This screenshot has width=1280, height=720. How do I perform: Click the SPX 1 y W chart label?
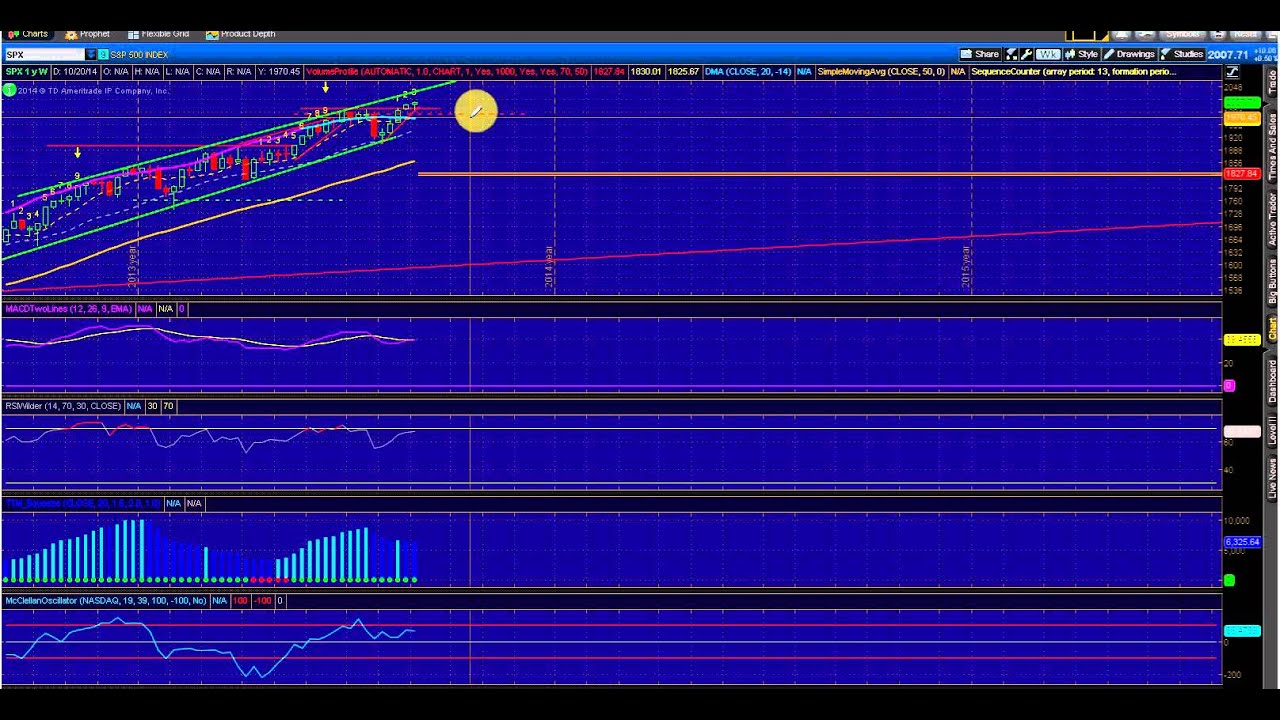(x=26, y=72)
